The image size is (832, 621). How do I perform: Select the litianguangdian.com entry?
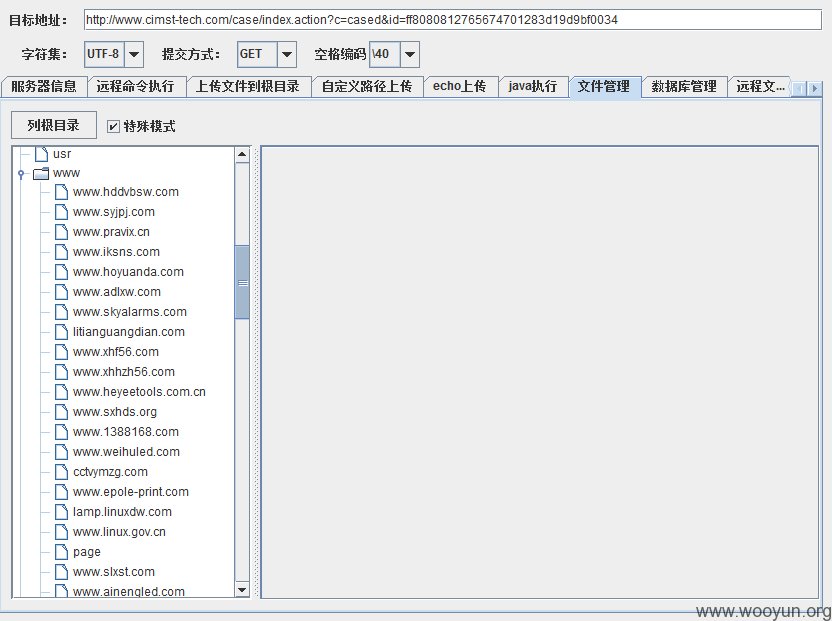pos(128,332)
